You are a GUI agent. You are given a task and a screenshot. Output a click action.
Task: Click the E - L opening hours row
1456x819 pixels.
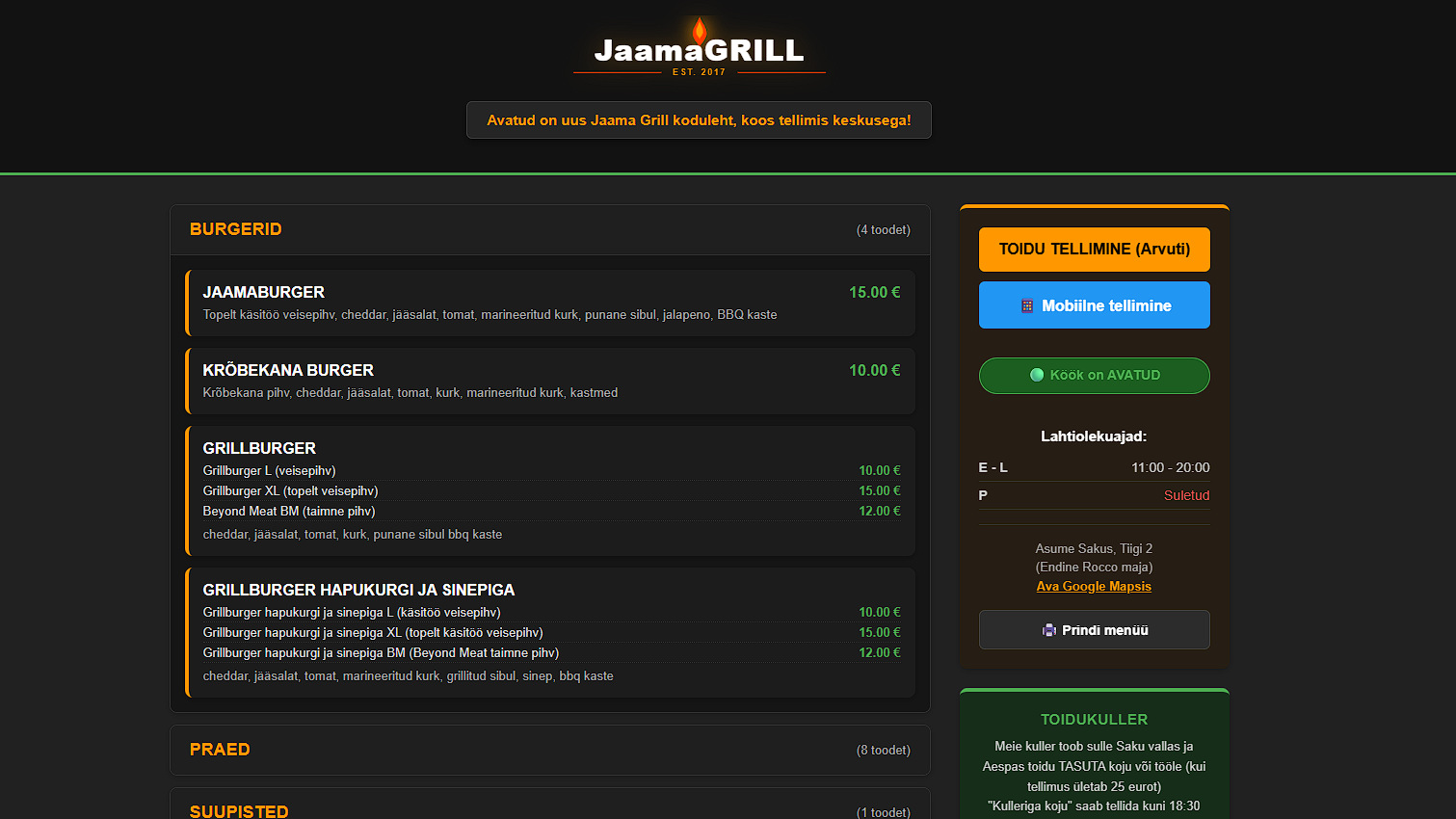point(1094,467)
